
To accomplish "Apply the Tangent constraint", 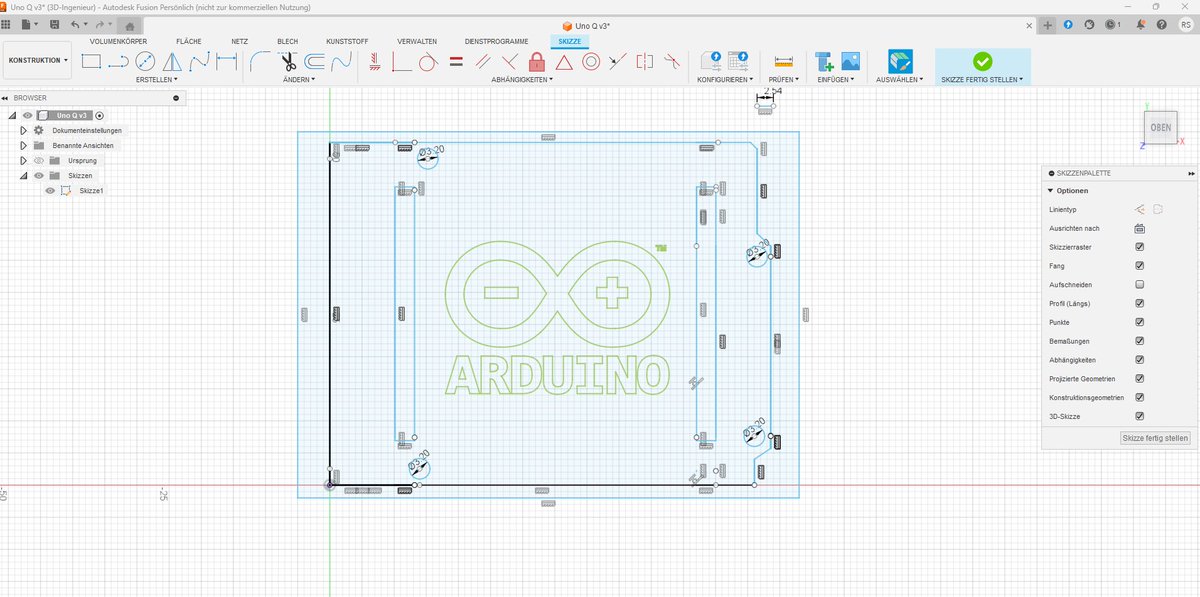I will (429, 61).
